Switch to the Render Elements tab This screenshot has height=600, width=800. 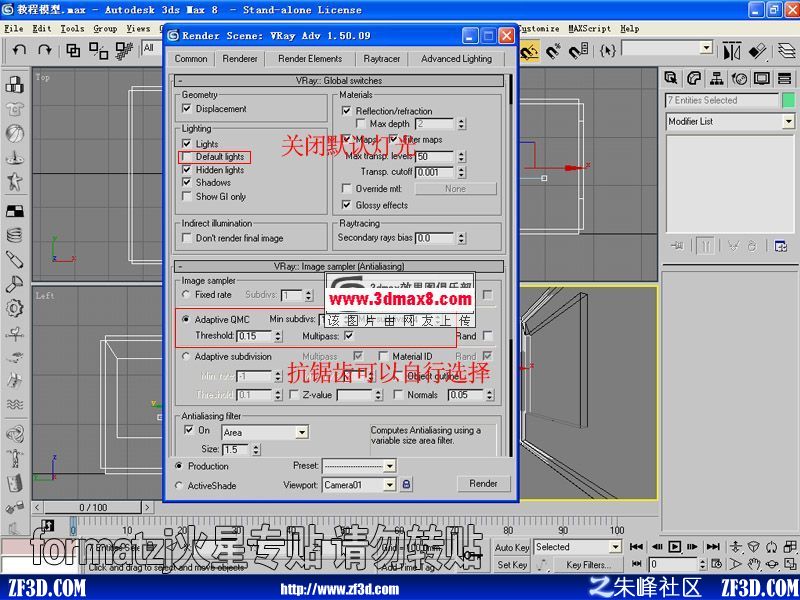[310, 59]
